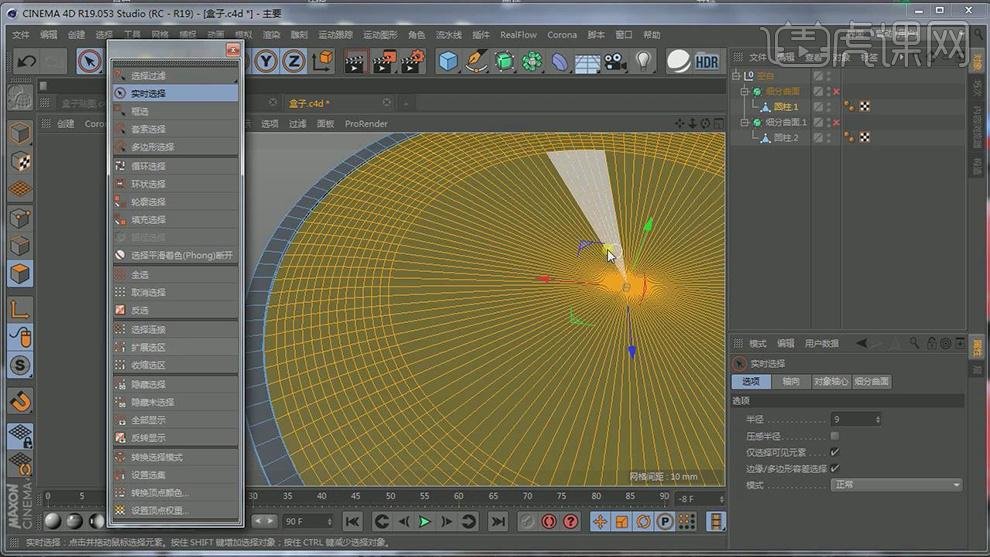Click the red question mark keyframe icon
This screenshot has height=557, width=990.
click(570, 522)
